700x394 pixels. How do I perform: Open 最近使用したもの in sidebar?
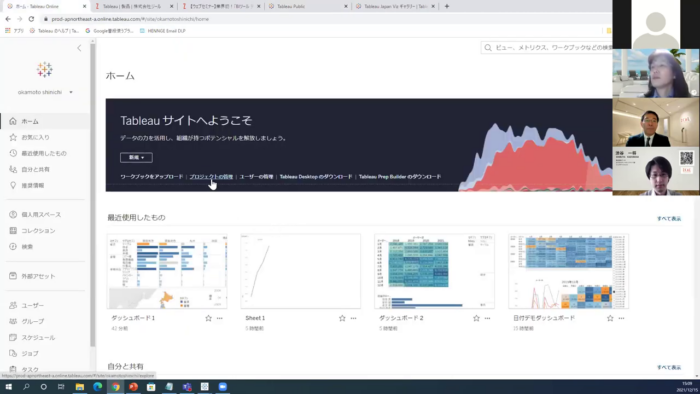pos(45,153)
